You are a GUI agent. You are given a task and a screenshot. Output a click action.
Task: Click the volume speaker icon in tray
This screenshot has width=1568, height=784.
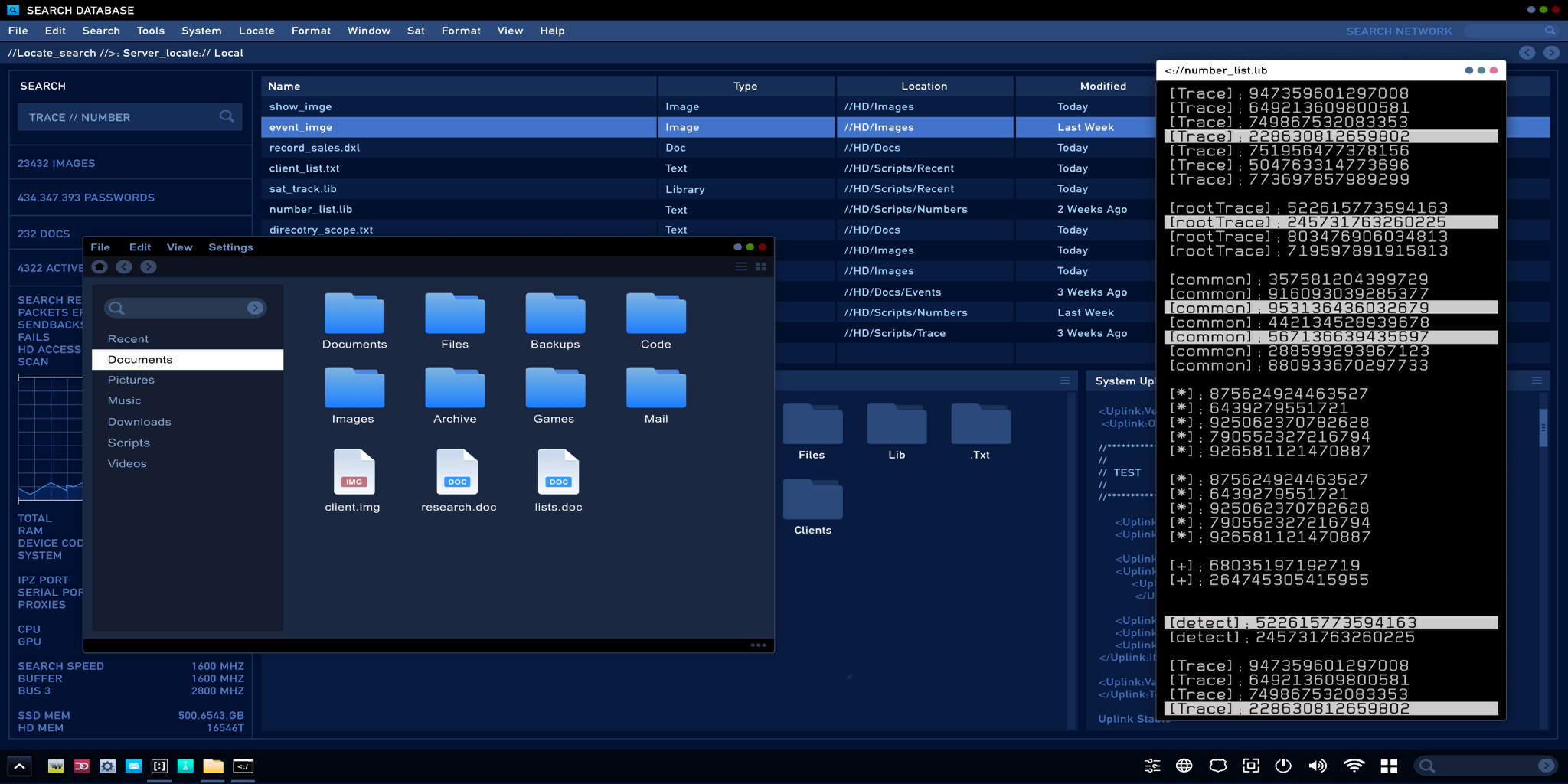point(1318,766)
